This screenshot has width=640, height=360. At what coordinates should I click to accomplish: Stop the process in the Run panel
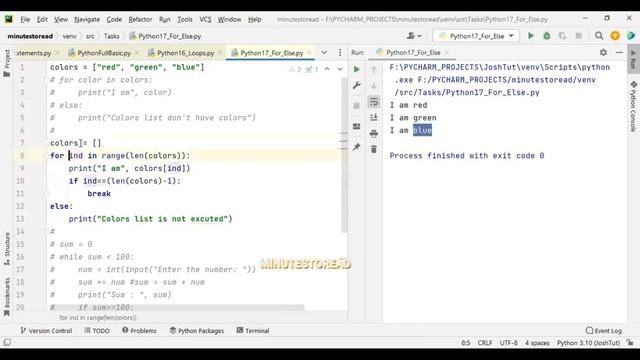click(x=357, y=106)
